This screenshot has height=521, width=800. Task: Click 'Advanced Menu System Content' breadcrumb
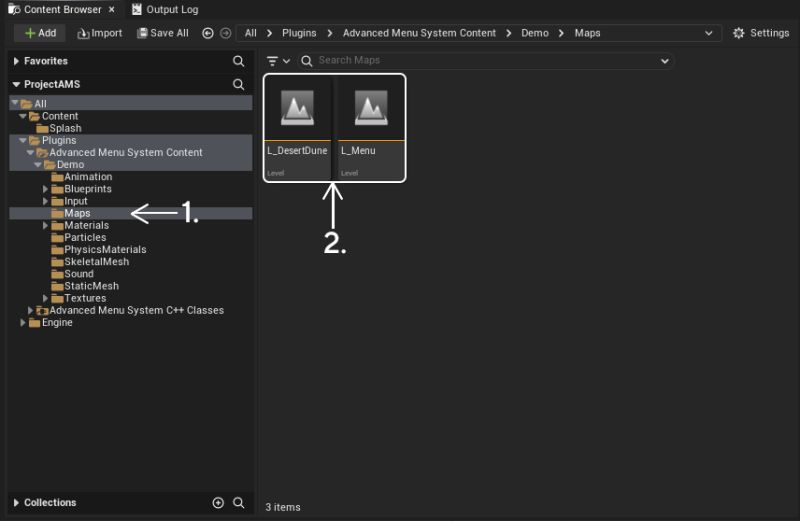pyautogui.click(x=419, y=33)
